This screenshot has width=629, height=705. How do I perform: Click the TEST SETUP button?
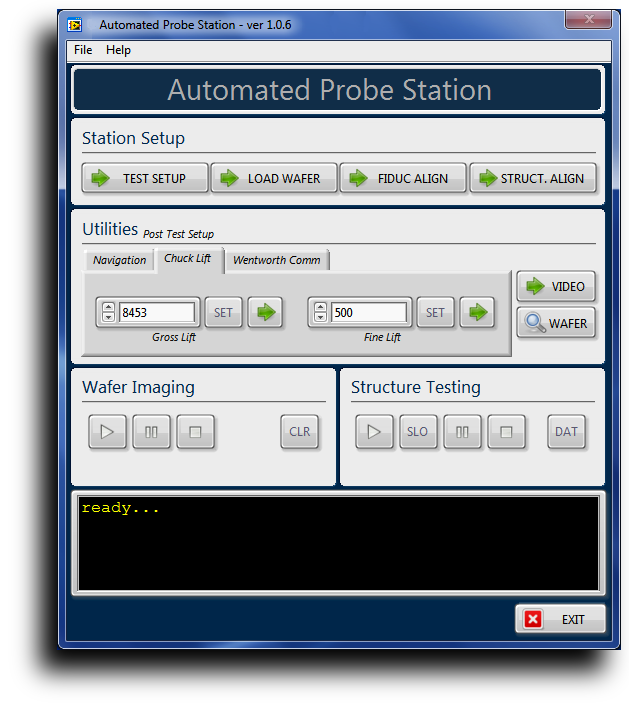pyautogui.click(x=145, y=178)
